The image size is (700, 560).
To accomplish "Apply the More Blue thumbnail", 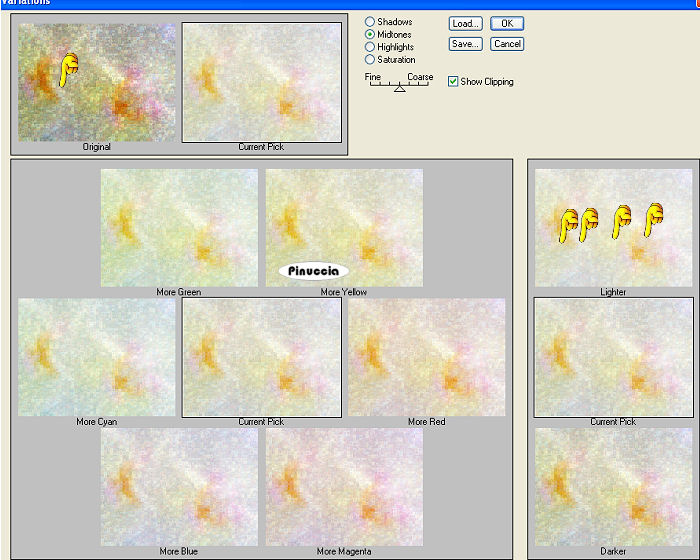I will (x=179, y=487).
